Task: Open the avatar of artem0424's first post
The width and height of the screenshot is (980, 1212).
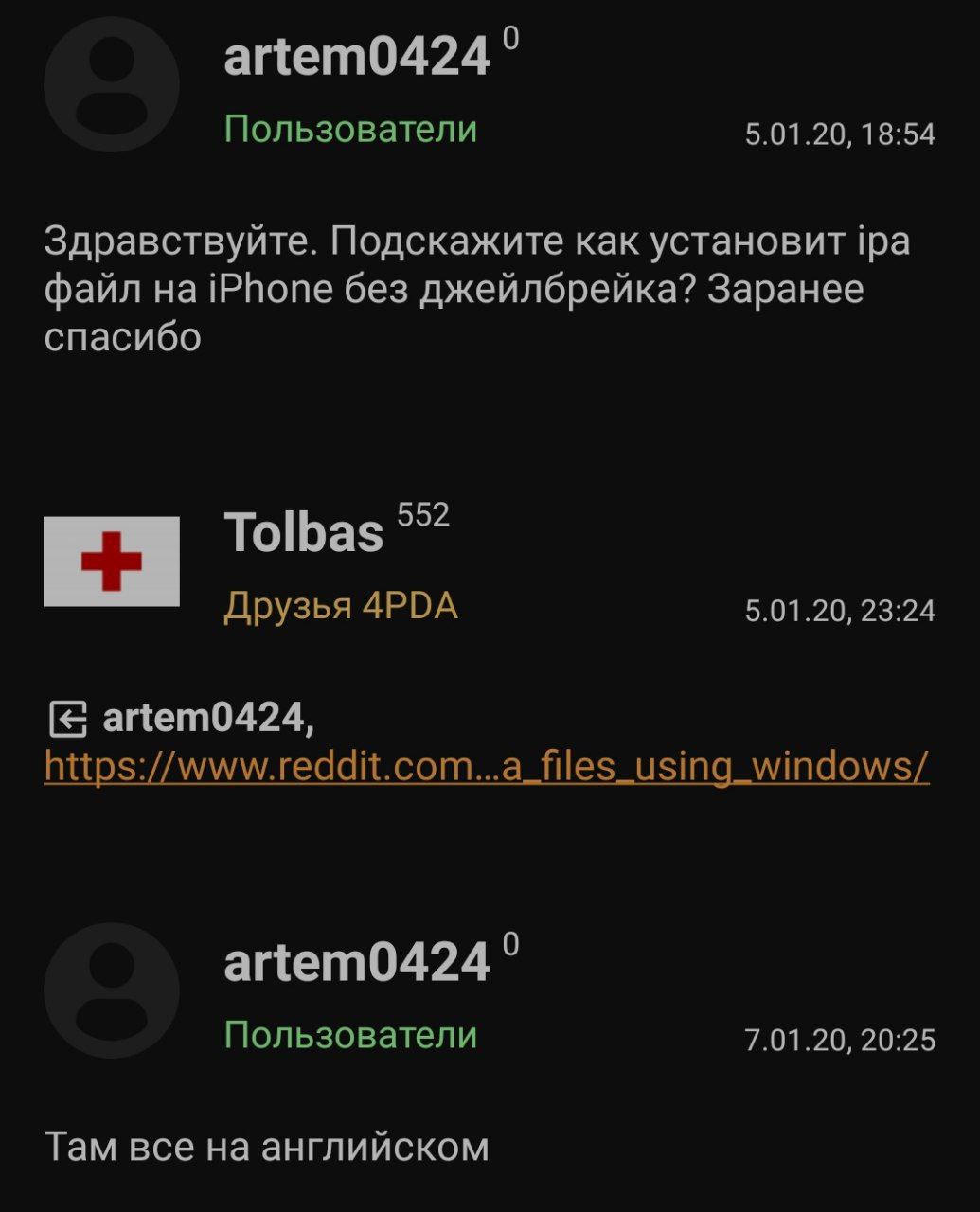Action: (112, 84)
